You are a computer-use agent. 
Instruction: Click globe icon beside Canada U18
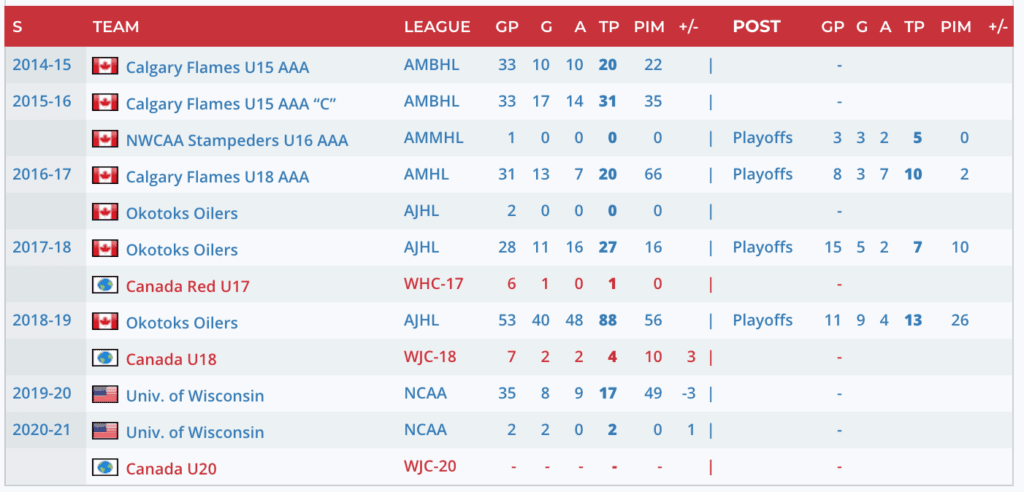coord(105,358)
